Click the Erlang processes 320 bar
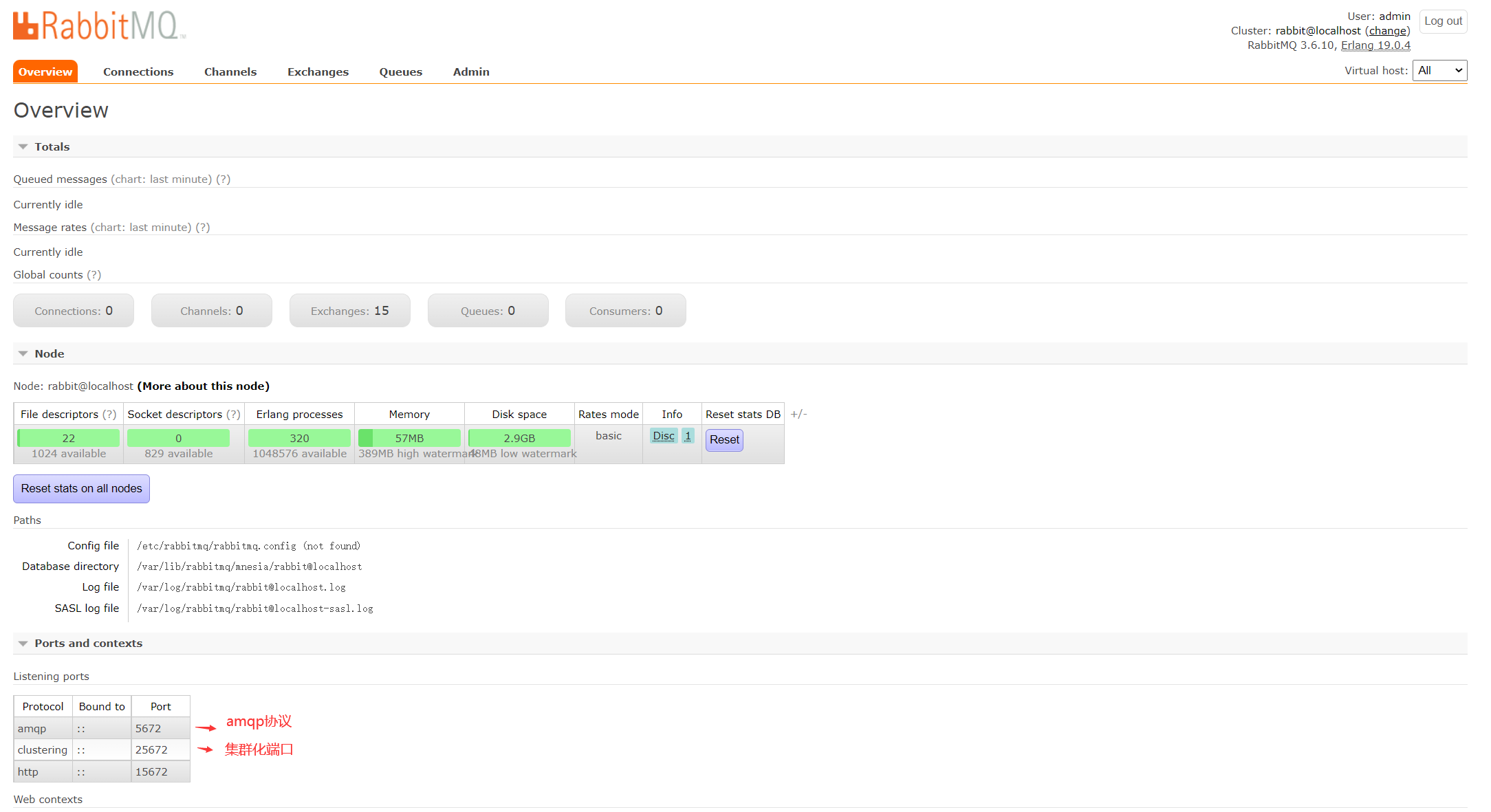 pyautogui.click(x=299, y=438)
